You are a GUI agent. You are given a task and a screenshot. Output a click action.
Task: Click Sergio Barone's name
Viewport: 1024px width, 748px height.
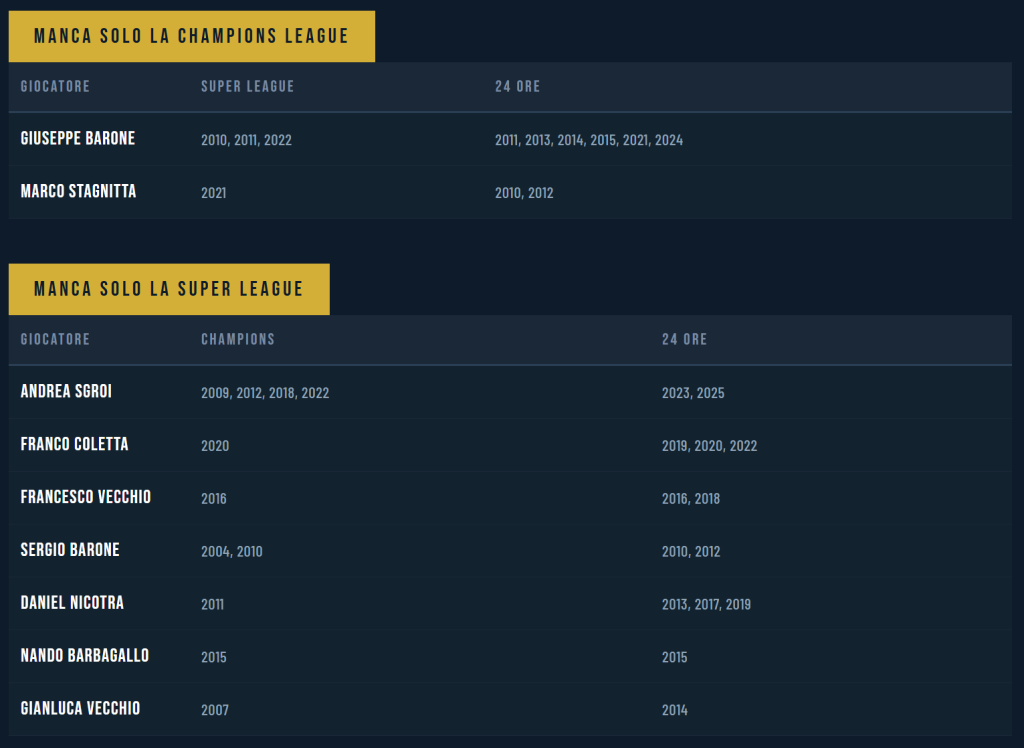pos(70,551)
